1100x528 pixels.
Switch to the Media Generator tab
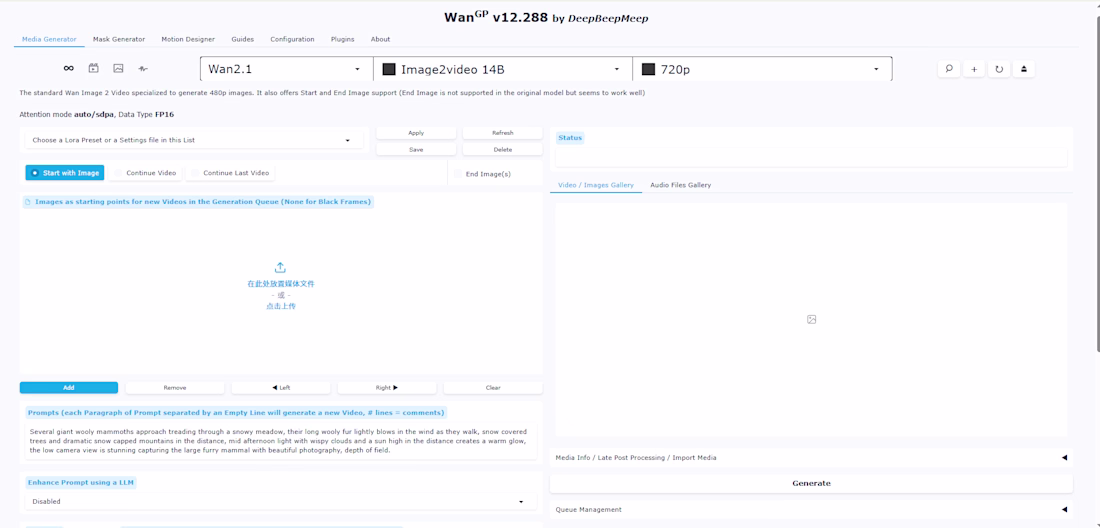(x=49, y=39)
